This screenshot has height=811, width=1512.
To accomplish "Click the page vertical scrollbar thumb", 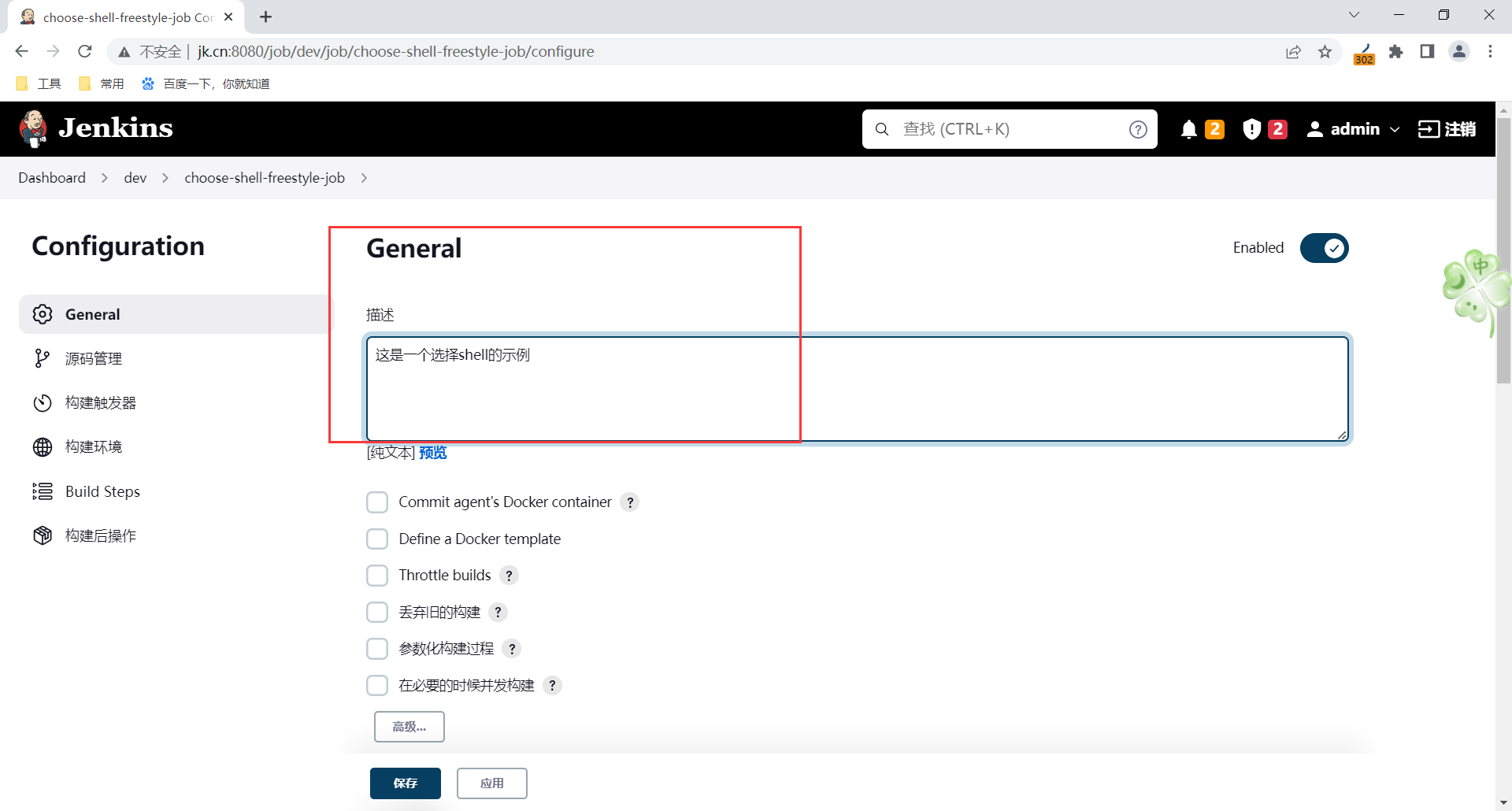I will [x=1504, y=250].
